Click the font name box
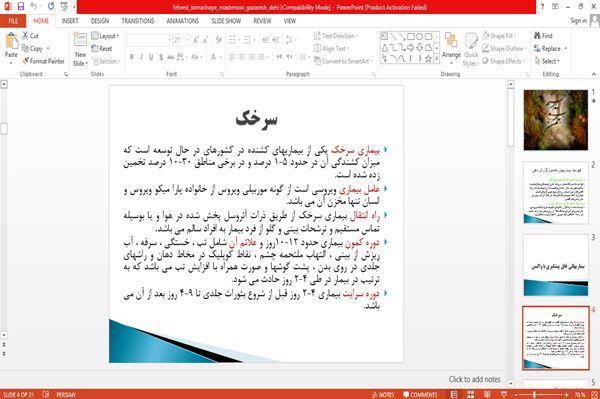This screenshot has height=399, width=600. [148, 40]
